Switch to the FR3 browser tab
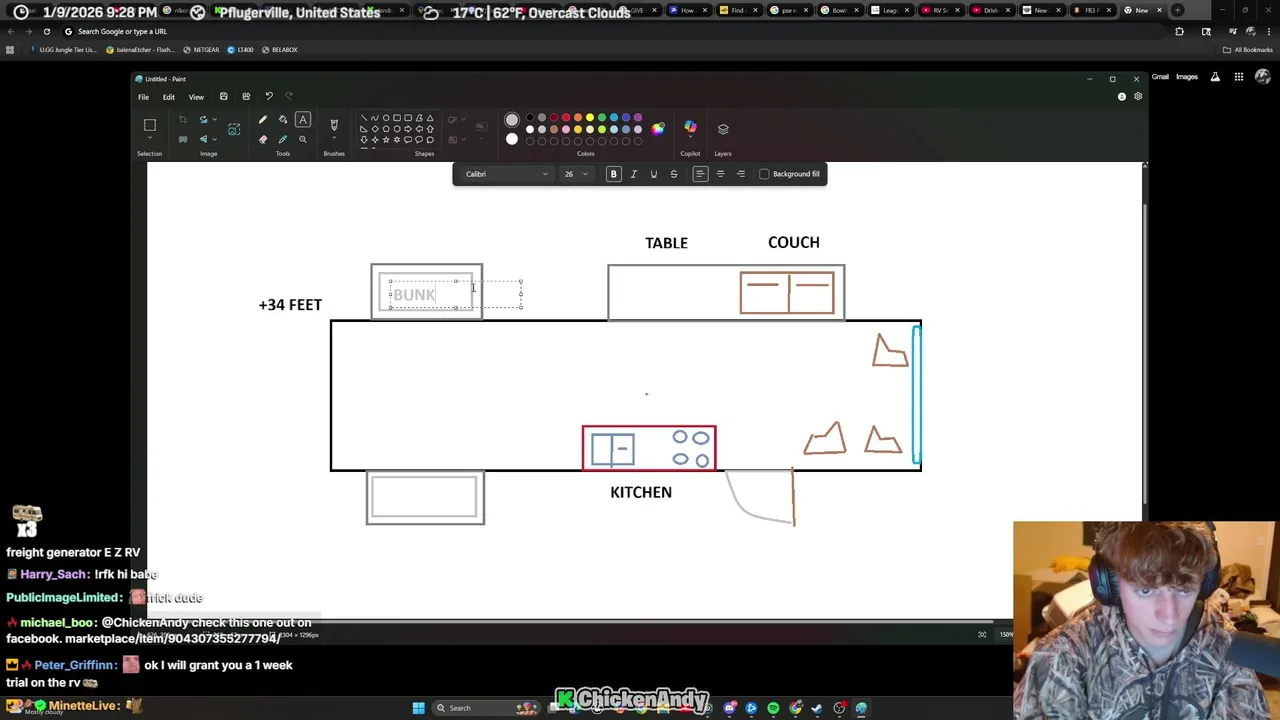The image size is (1280, 720). pyautogui.click(x=1091, y=10)
